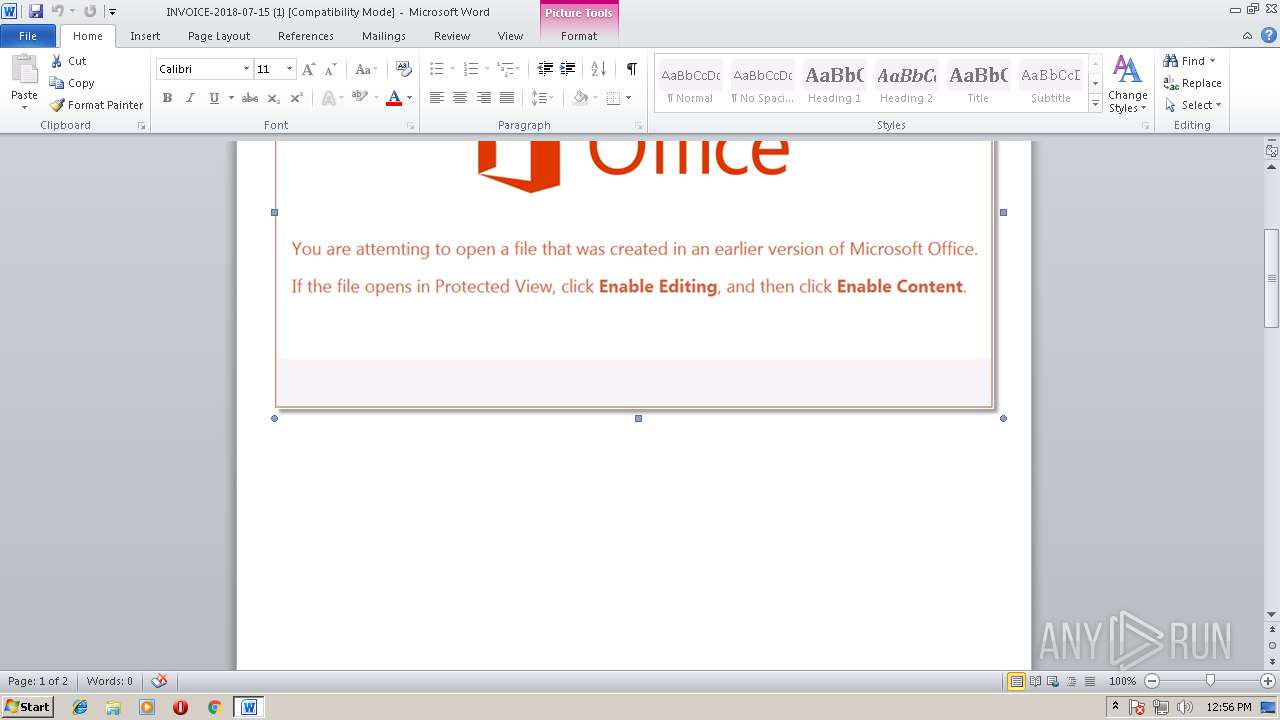Open the File tab
Screen dimensions: 1280x720
[x=28, y=35]
